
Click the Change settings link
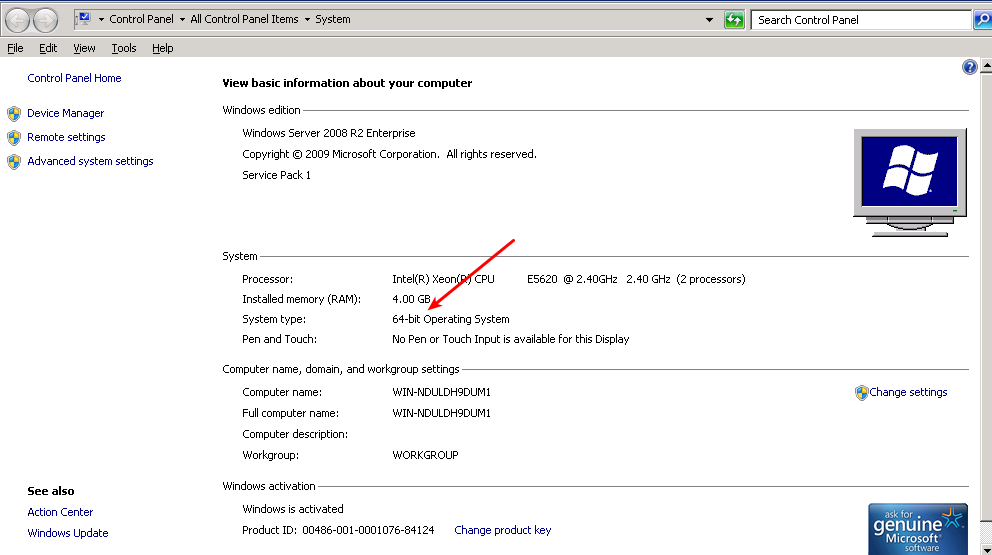(908, 392)
